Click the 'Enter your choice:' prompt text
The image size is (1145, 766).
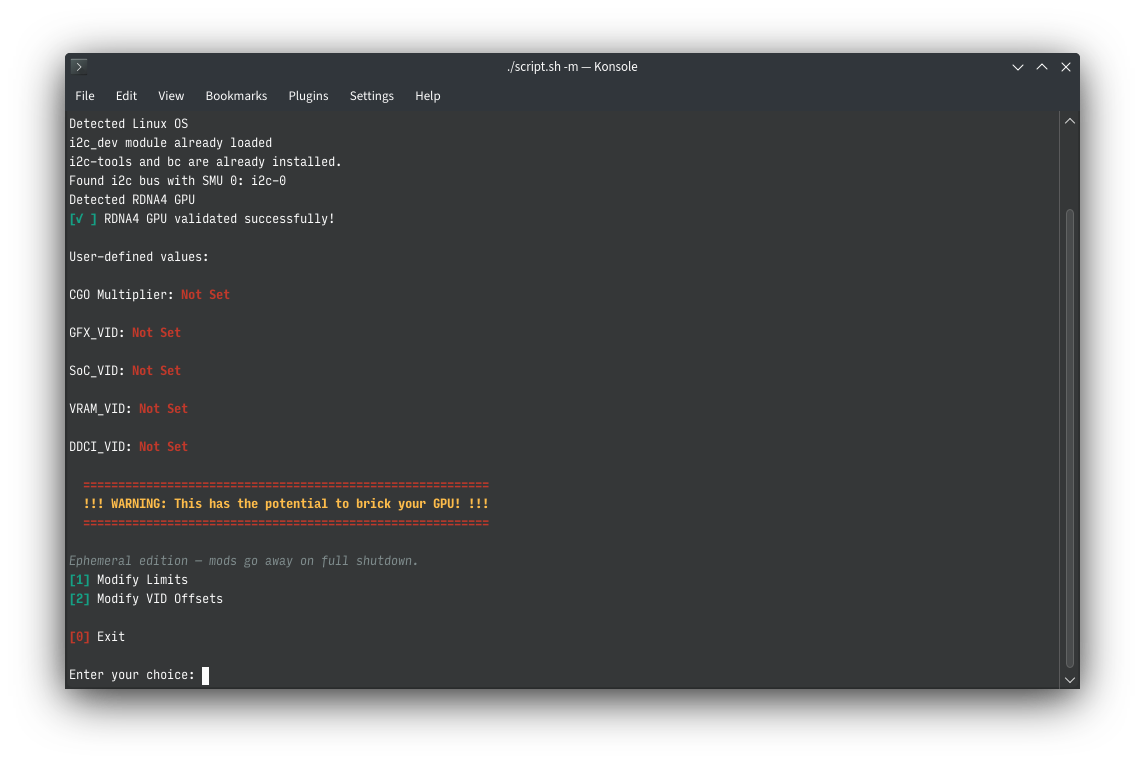pyautogui.click(x=132, y=675)
